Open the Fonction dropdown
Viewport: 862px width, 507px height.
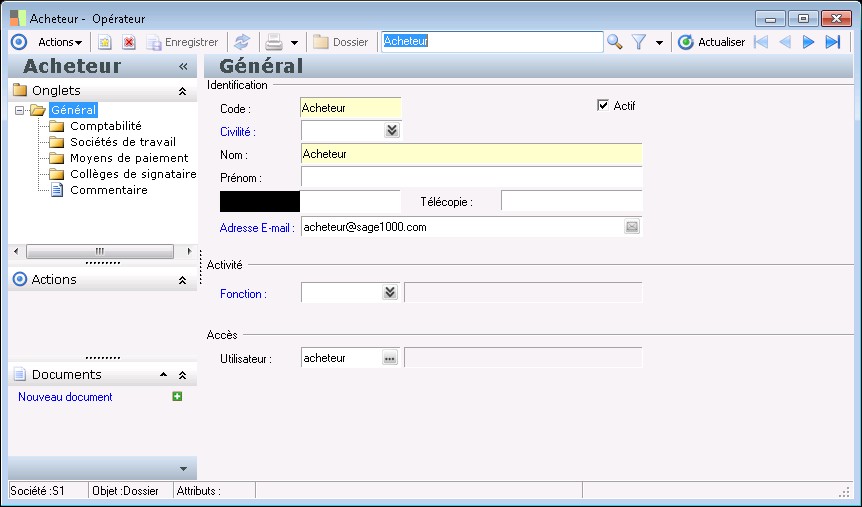[390, 292]
